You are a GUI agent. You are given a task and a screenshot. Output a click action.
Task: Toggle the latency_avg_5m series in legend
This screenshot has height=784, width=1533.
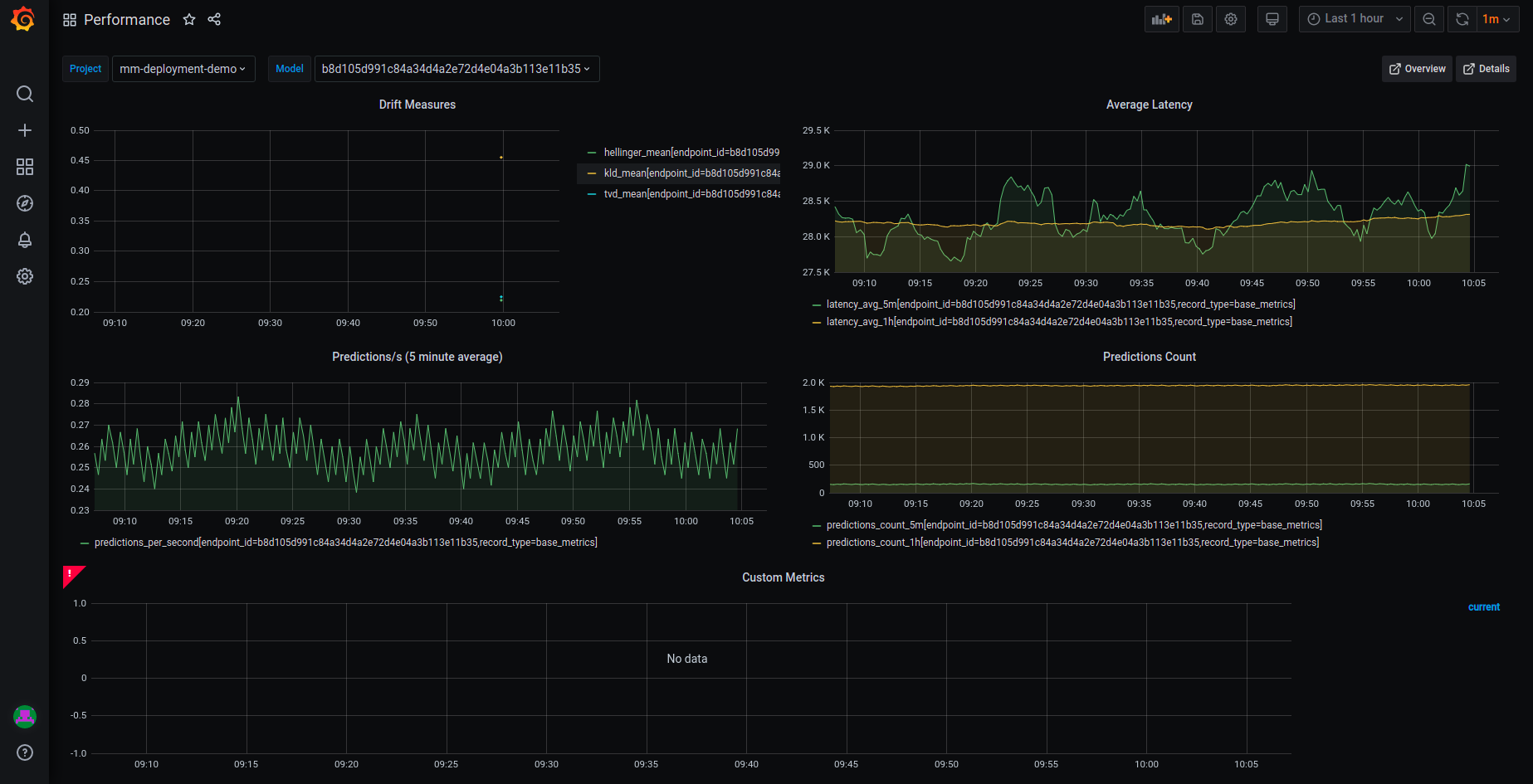coord(1061,304)
